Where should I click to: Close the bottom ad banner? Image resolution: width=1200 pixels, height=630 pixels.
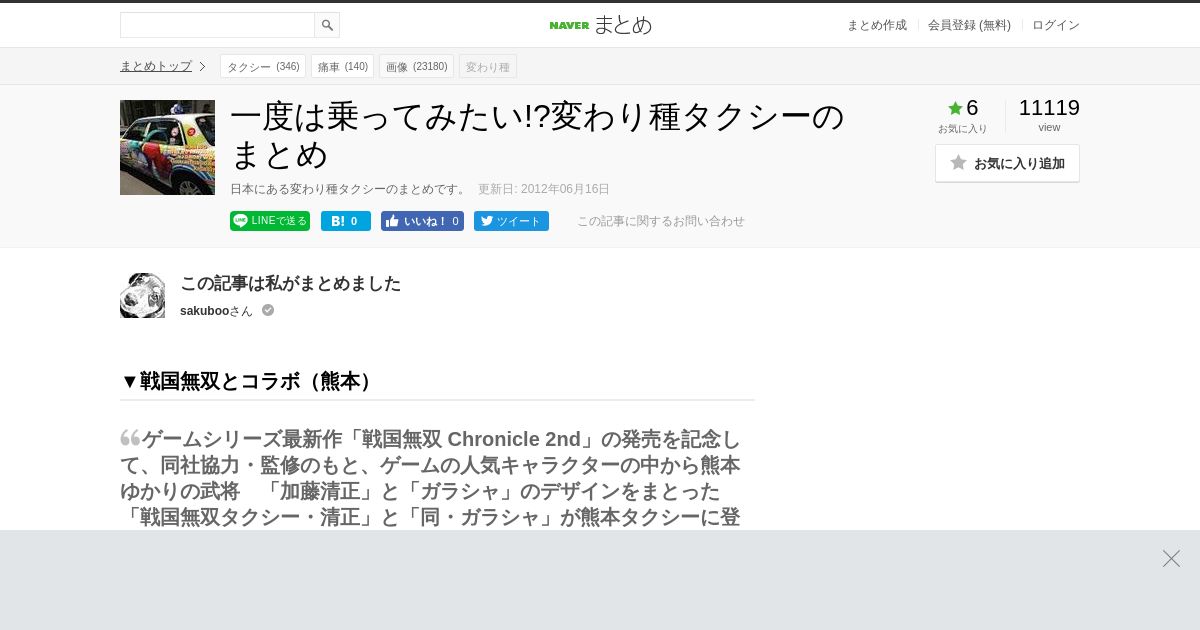click(1171, 558)
